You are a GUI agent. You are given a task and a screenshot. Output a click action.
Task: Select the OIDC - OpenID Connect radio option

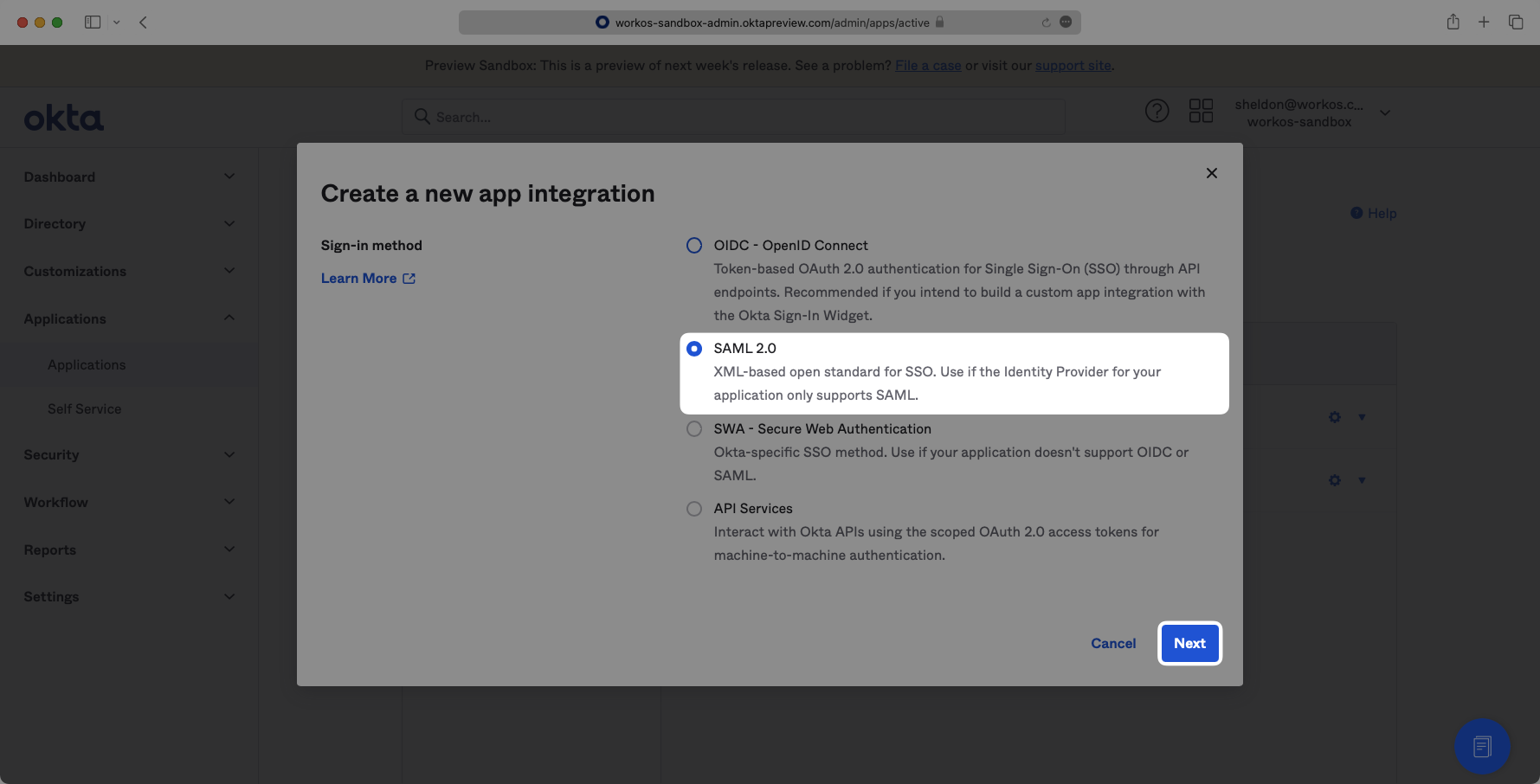694,246
